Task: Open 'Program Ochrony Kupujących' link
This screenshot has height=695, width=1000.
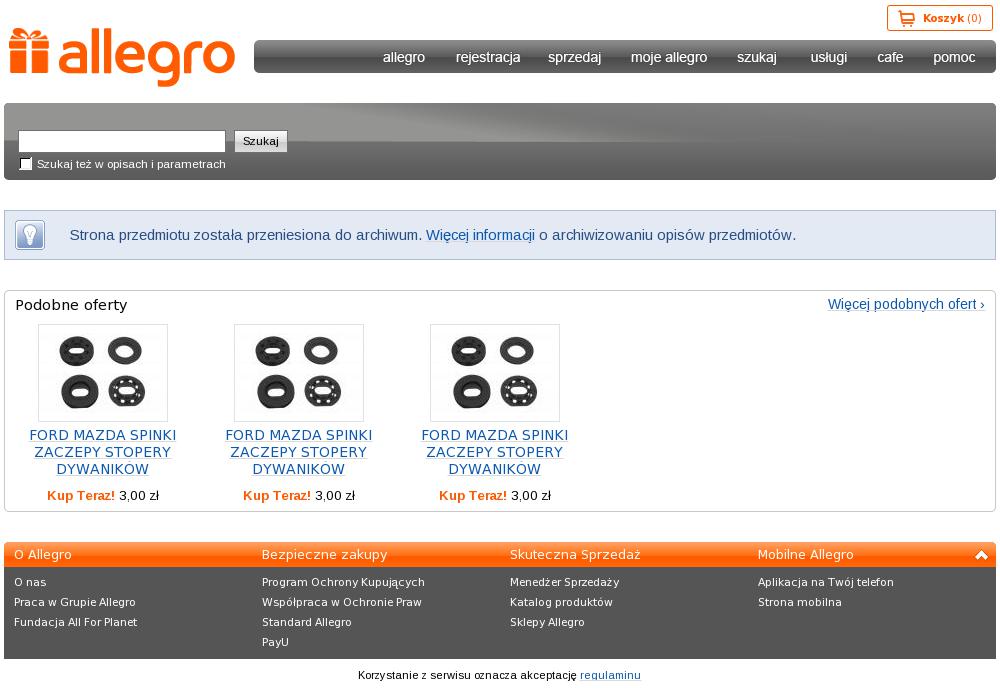Action: click(343, 582)
